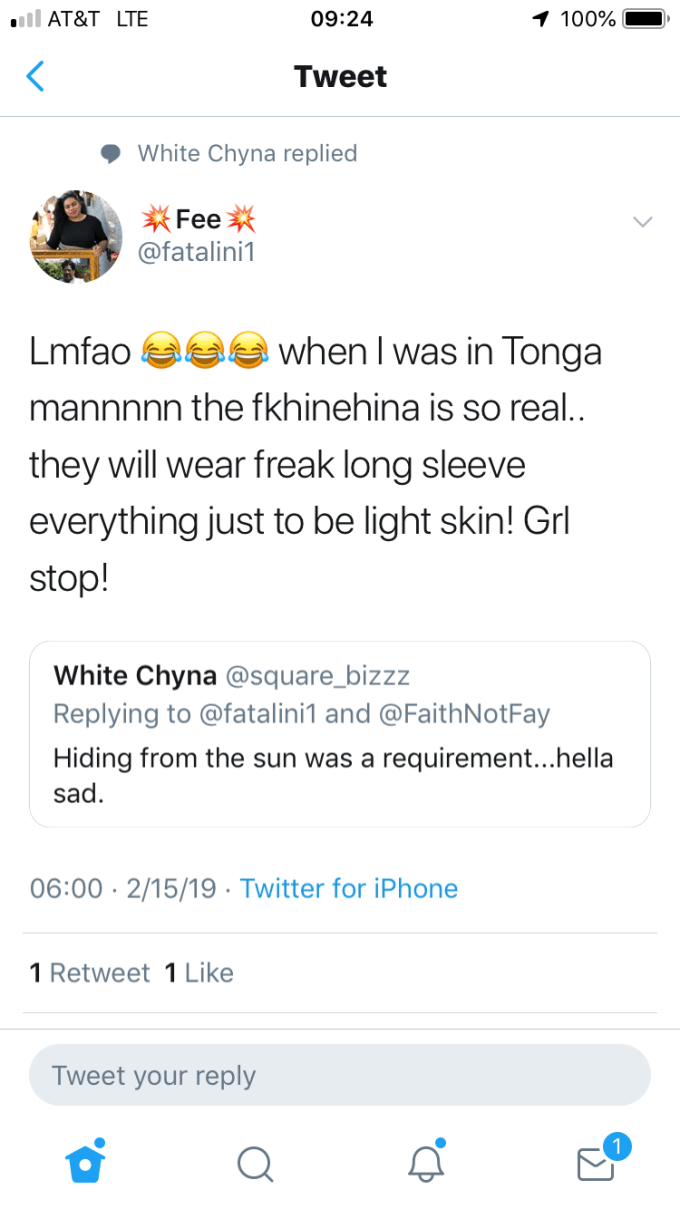Image resolution: width=680 pixels, height=1209 pixels.
Task: View the 1 Like list
Action: [x=198, y=973]
